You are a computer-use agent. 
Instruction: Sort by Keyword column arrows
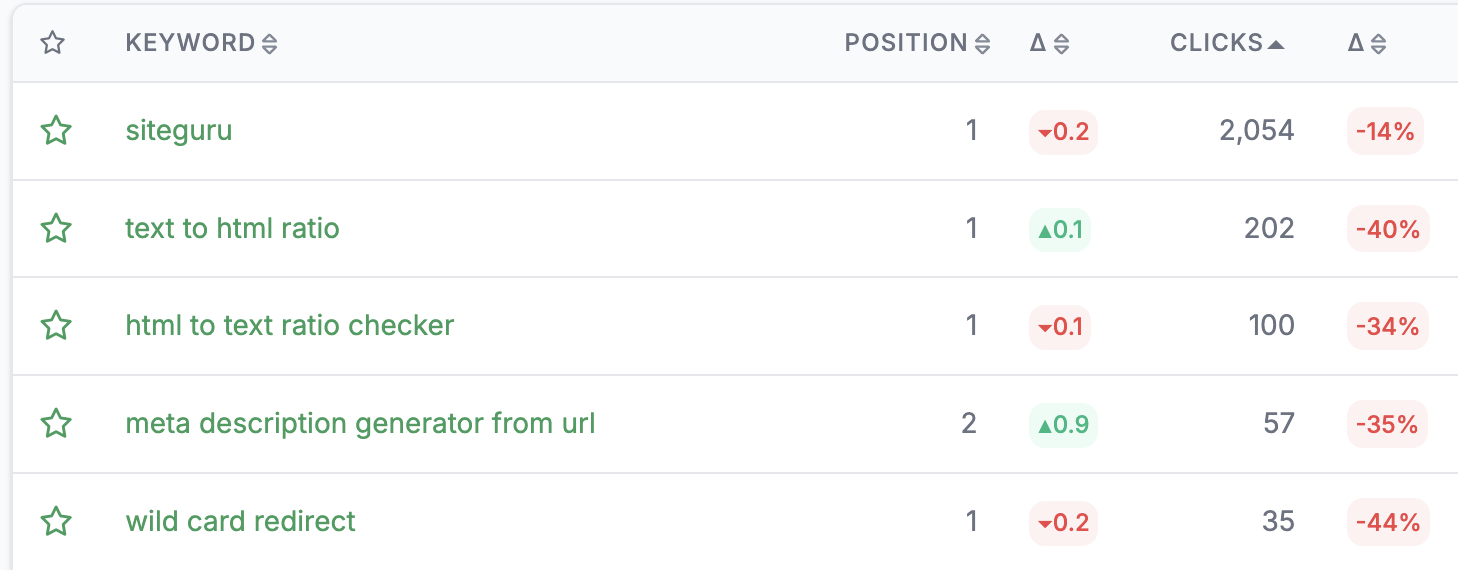pos(269,44)
